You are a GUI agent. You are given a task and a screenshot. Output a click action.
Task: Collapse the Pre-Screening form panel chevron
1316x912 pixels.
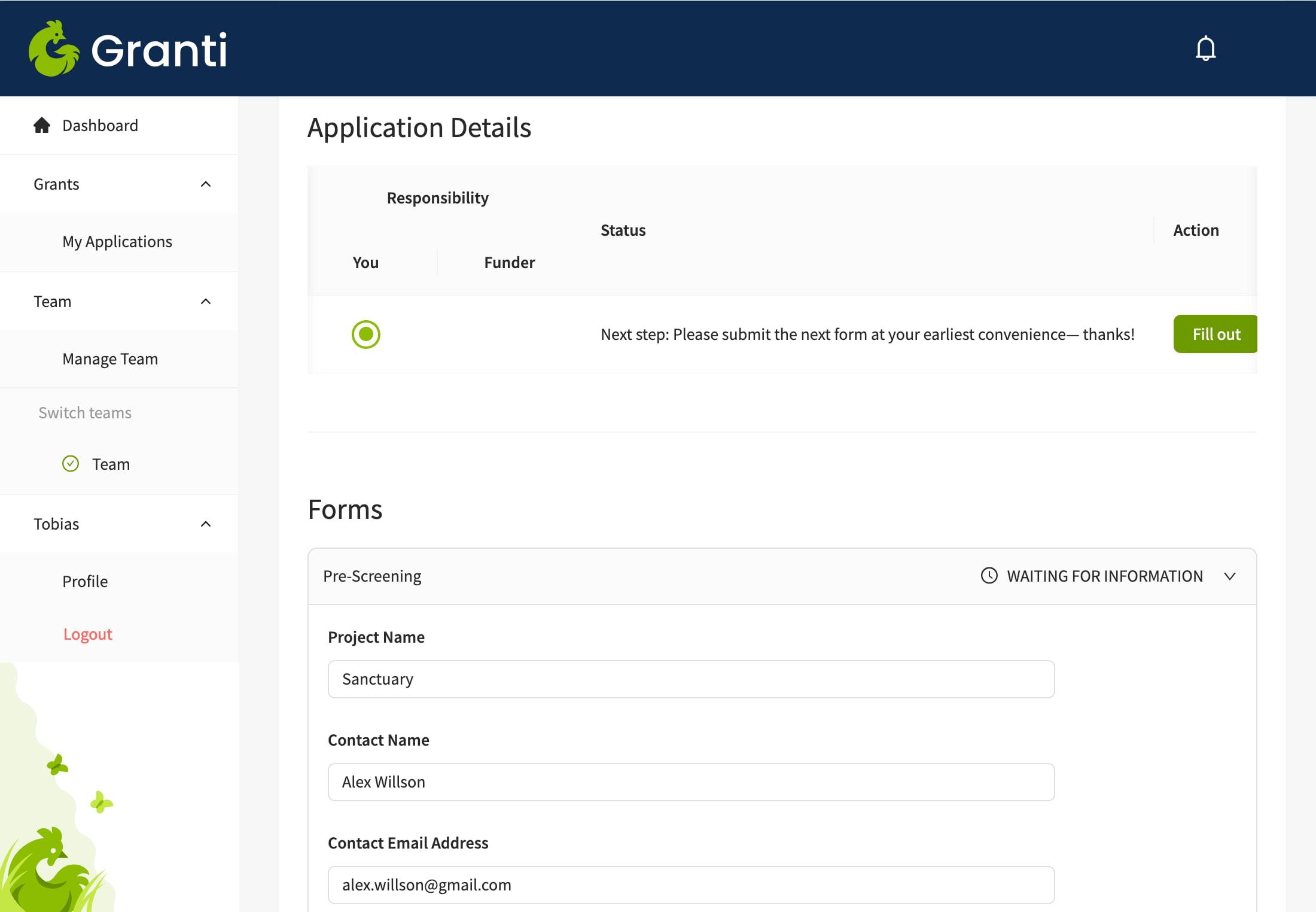coord(1230,576)
